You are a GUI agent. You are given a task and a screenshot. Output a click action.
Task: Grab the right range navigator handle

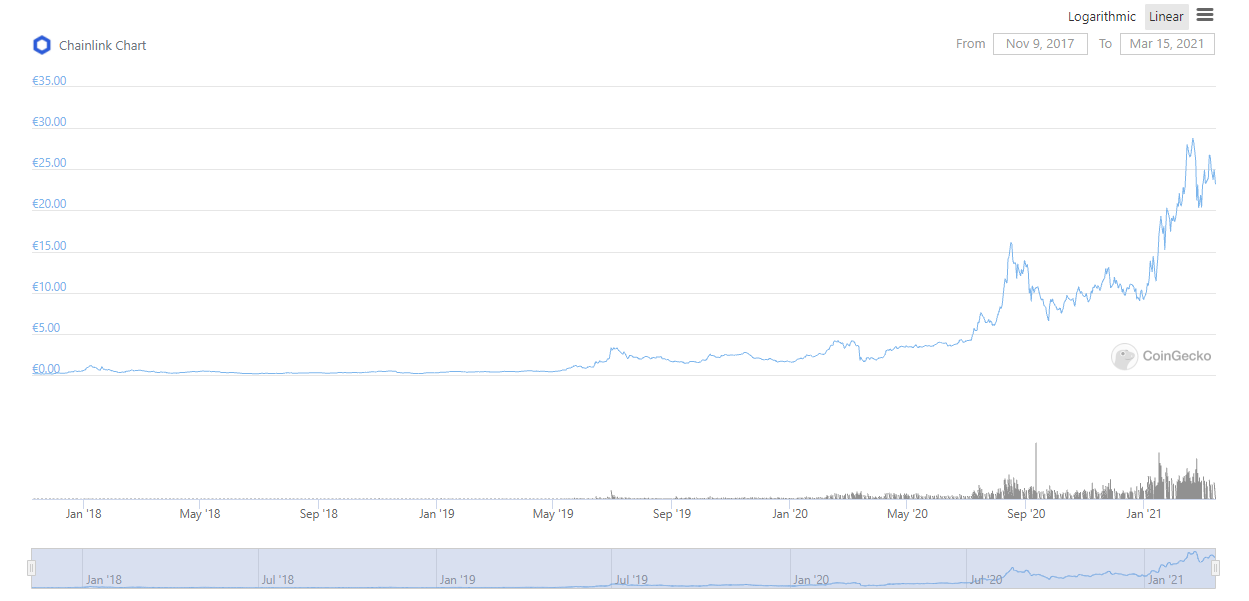(x=1216, y=568)
